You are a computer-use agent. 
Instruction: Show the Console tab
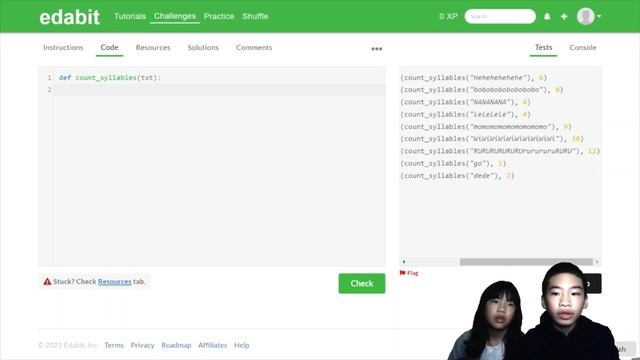pyautogui.click(x=582, y=47)
